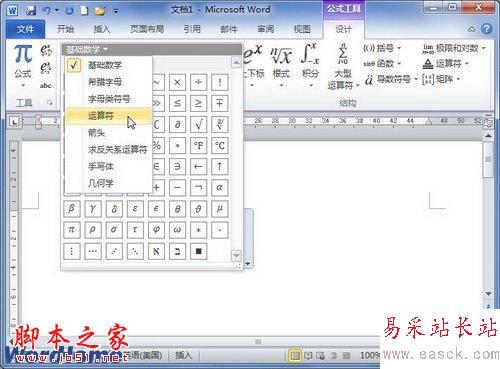
Task: Insert the black square symbol
Action: (199, 251)
